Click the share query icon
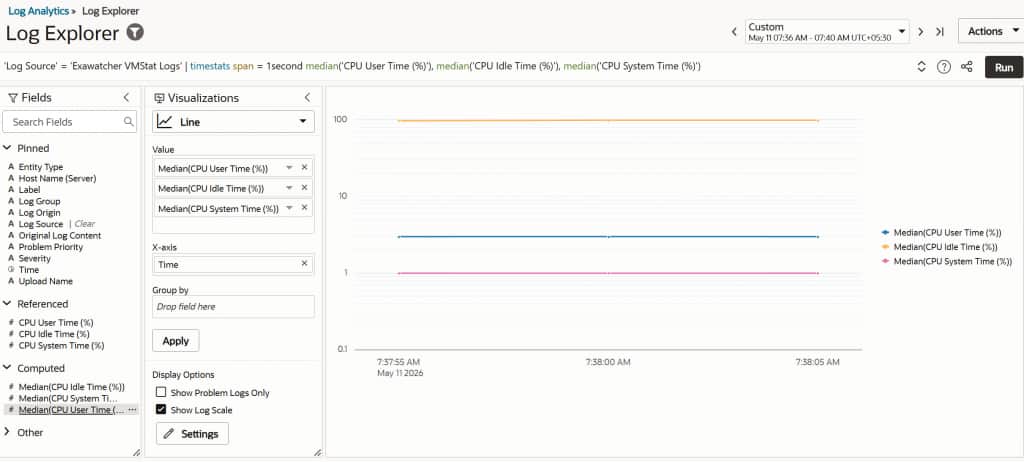The image size is (1024, 462). (x=967, y=67)
